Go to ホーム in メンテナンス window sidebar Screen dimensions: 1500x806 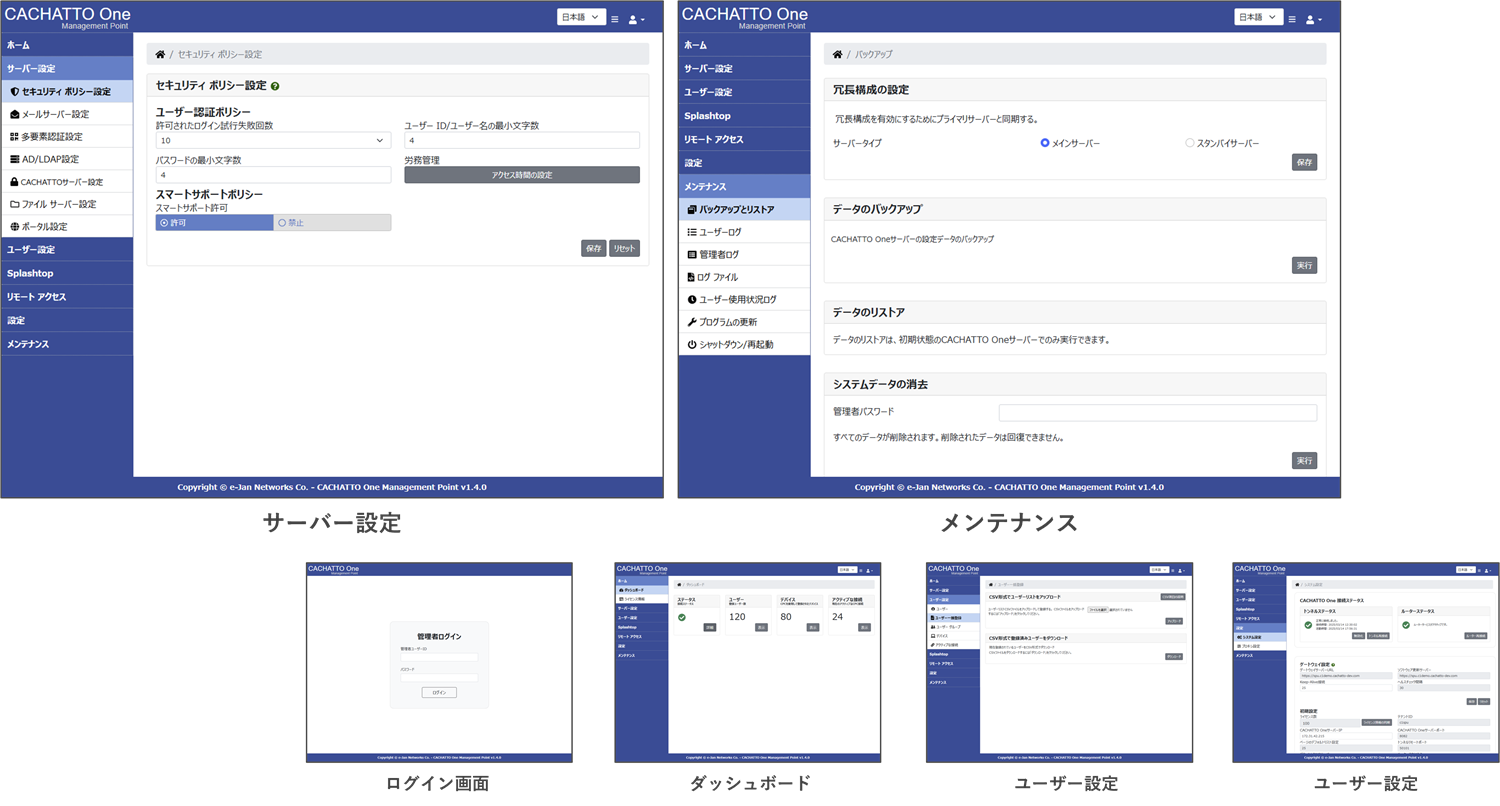744,45
